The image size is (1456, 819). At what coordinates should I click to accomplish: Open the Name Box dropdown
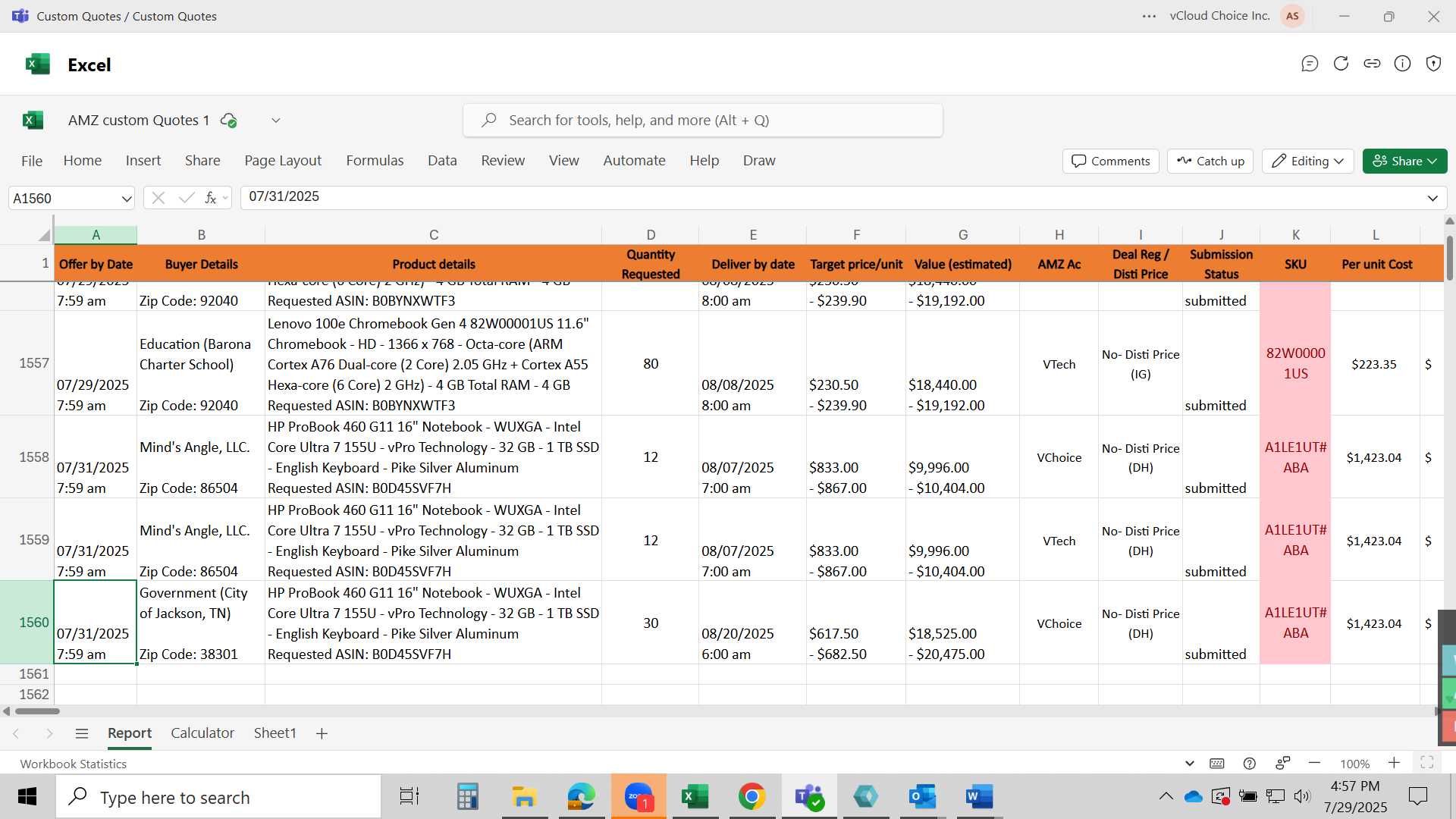click(126, 199)
